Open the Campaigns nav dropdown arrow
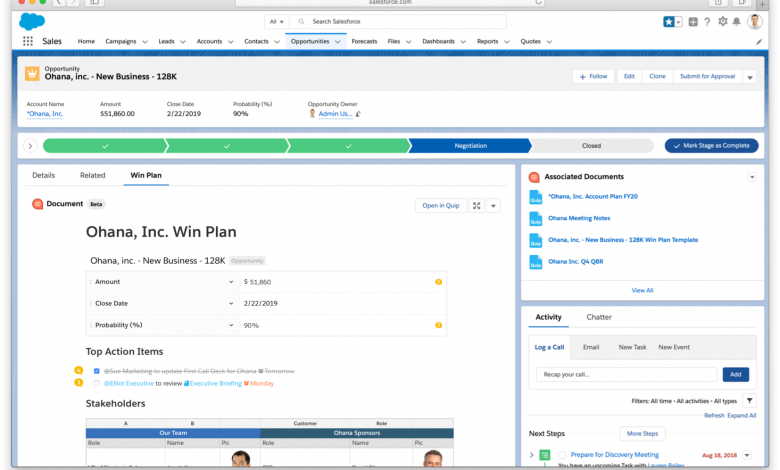The height and width of the screenshot is (470, 780). (145, 42)
